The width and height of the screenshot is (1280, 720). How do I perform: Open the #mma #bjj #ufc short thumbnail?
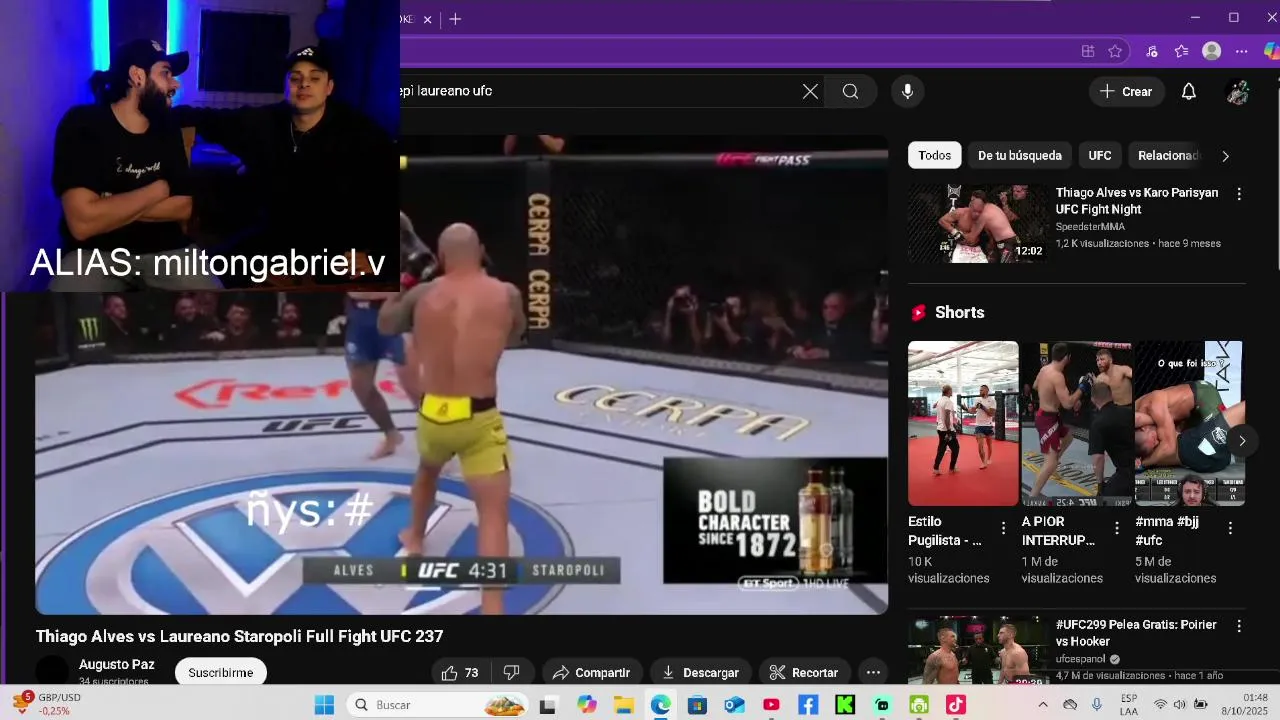(x=1189, y=423)
